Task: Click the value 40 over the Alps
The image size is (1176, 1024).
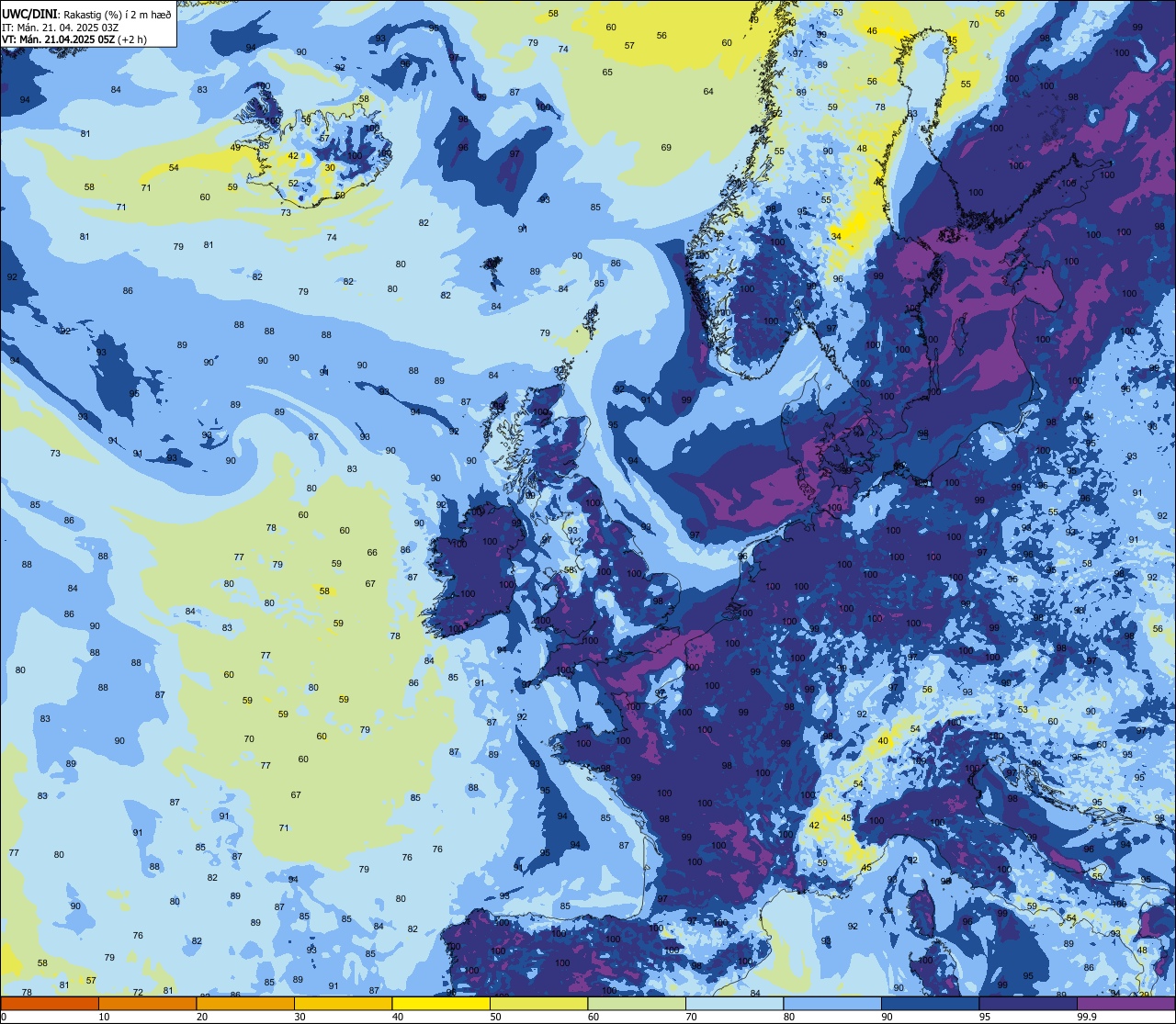Action: pyautogui.click(x=883, y=740)
